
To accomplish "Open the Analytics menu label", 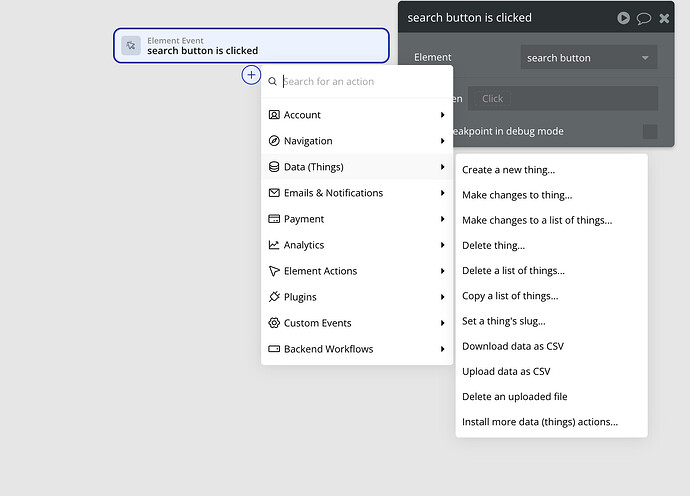I will pyautogui.click(x=304, y=245).
